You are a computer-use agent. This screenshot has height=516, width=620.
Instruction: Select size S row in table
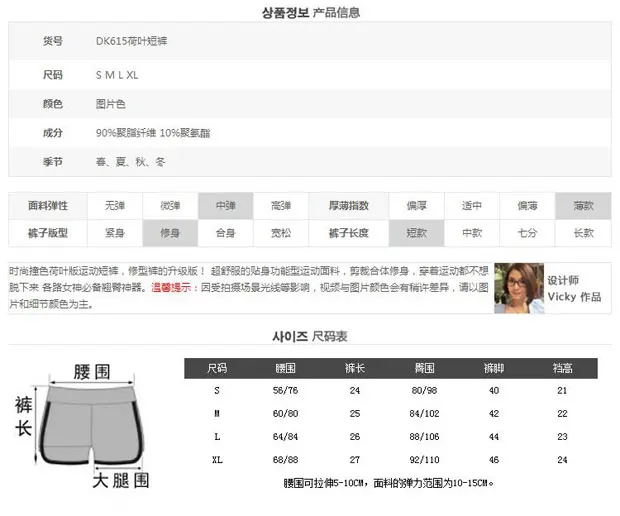(391, 391)
